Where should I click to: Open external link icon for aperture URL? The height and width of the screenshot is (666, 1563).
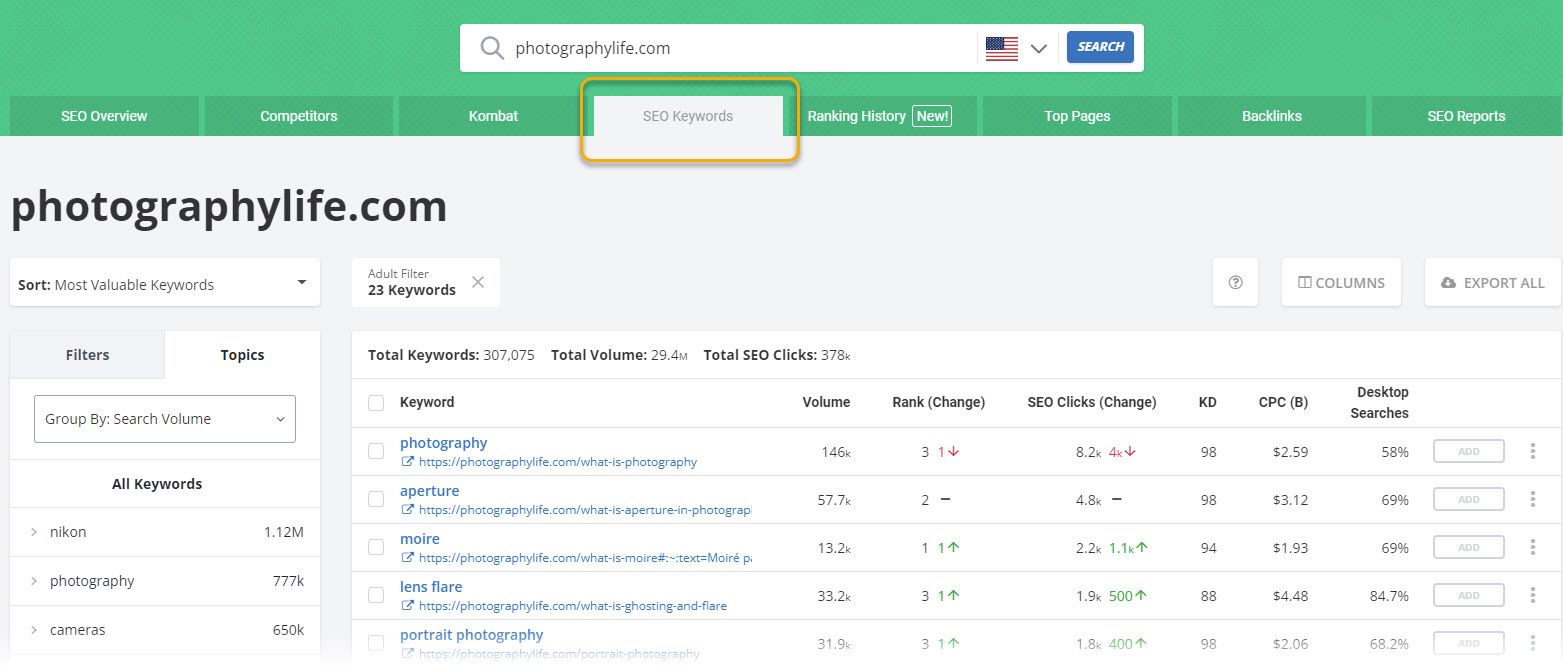(407, 510)
